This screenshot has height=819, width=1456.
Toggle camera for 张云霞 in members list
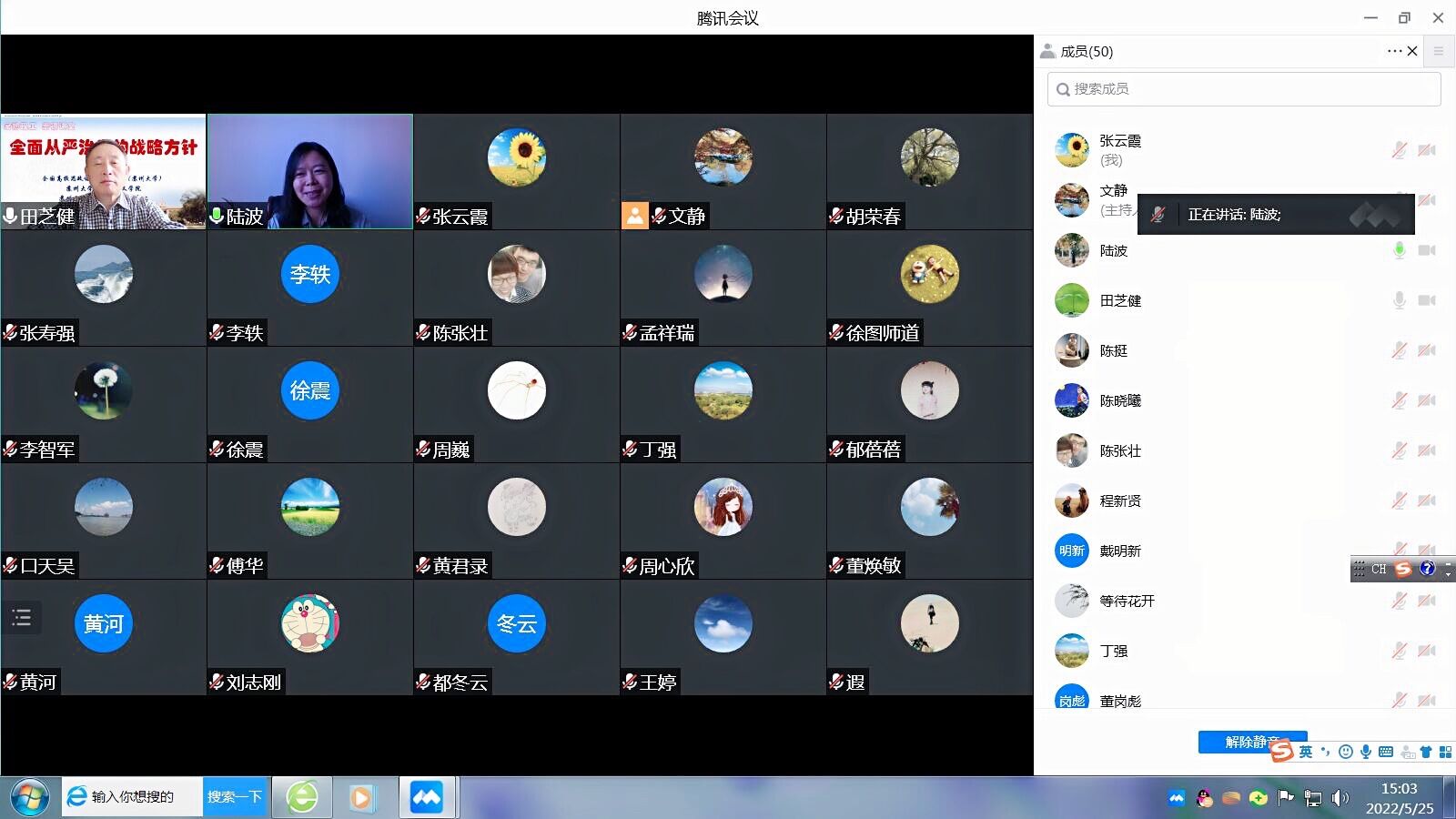coord(1427,150)
